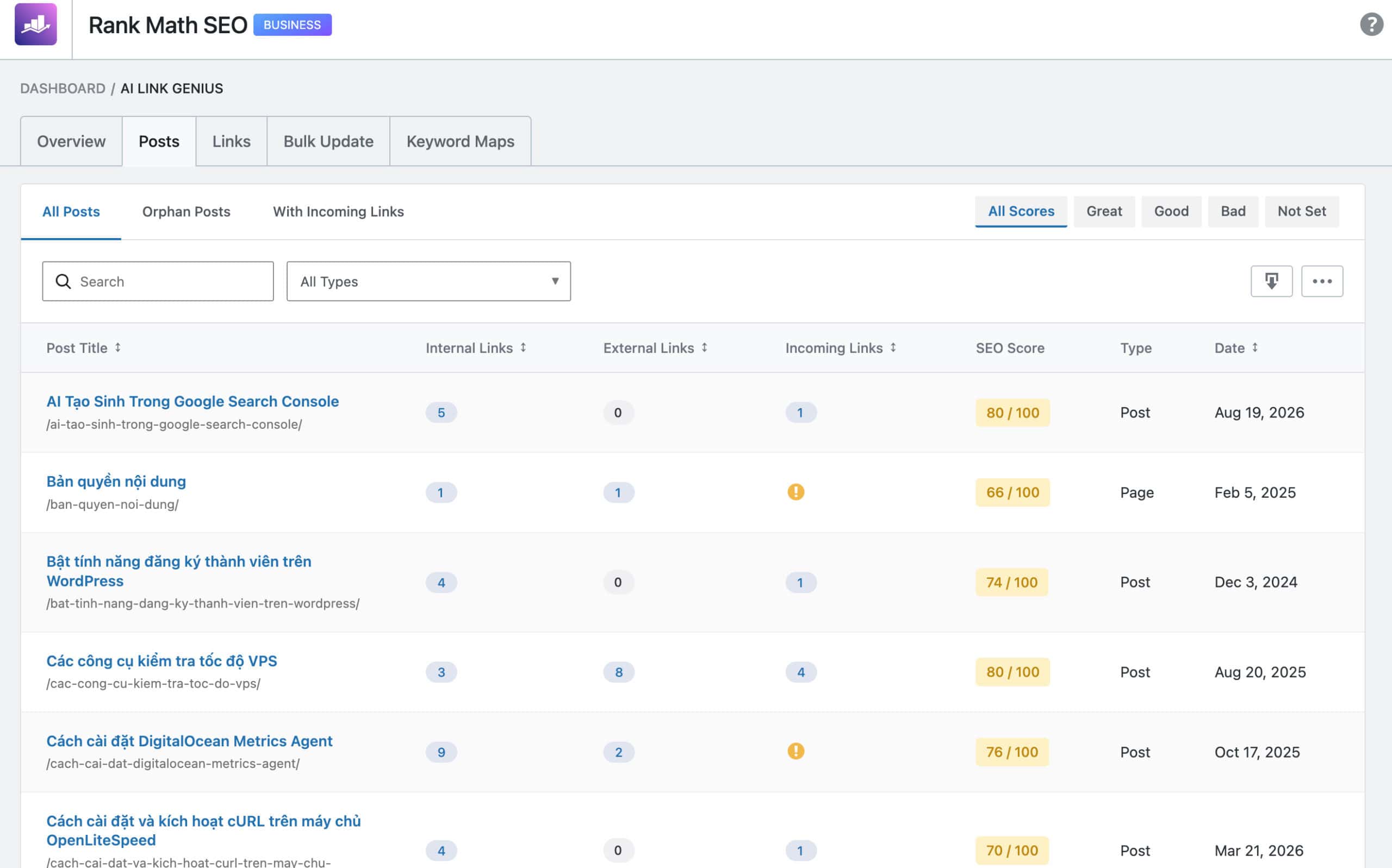The height and width of the screenshot is (868, 1392).
Task: Select the All Scores filter
Action: click(x=1021, y=211)
